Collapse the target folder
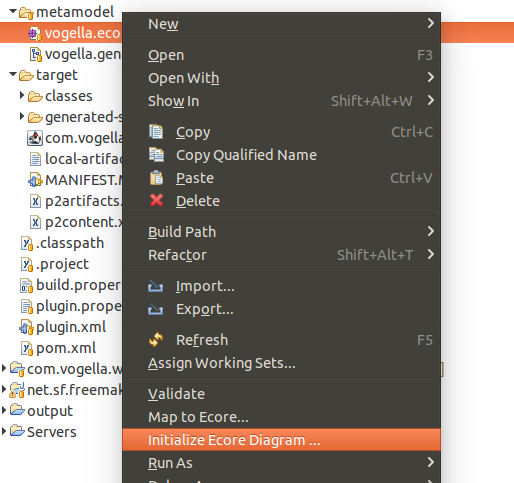This screenshot has width=514, height=483. [x=13, y=74]
